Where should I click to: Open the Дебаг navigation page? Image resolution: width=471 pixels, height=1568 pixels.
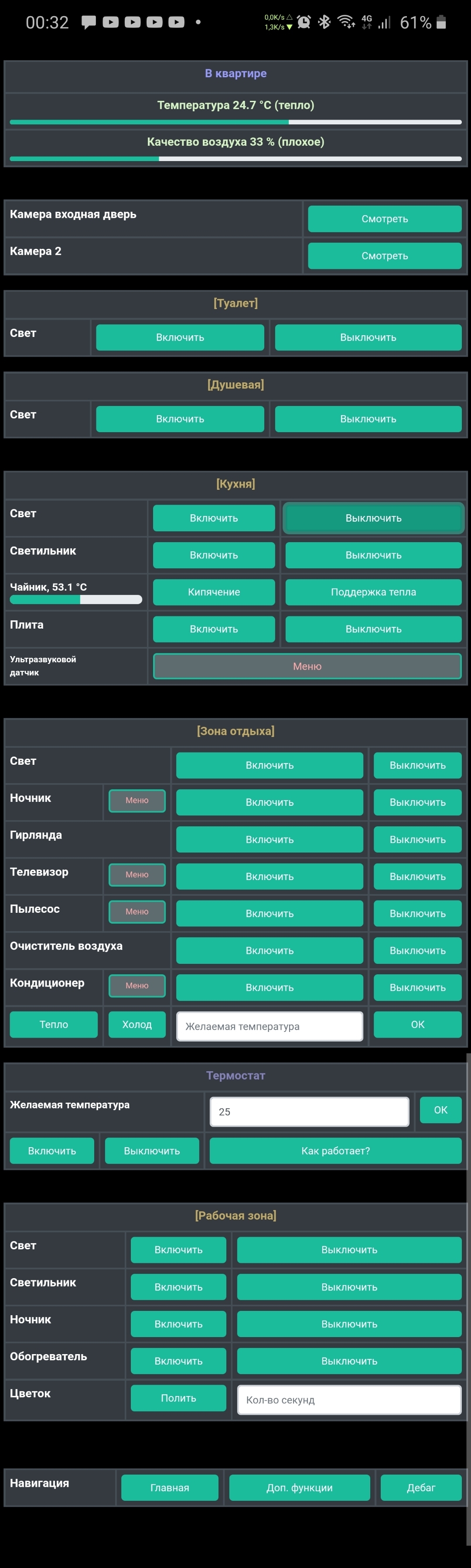(421, 1488)
